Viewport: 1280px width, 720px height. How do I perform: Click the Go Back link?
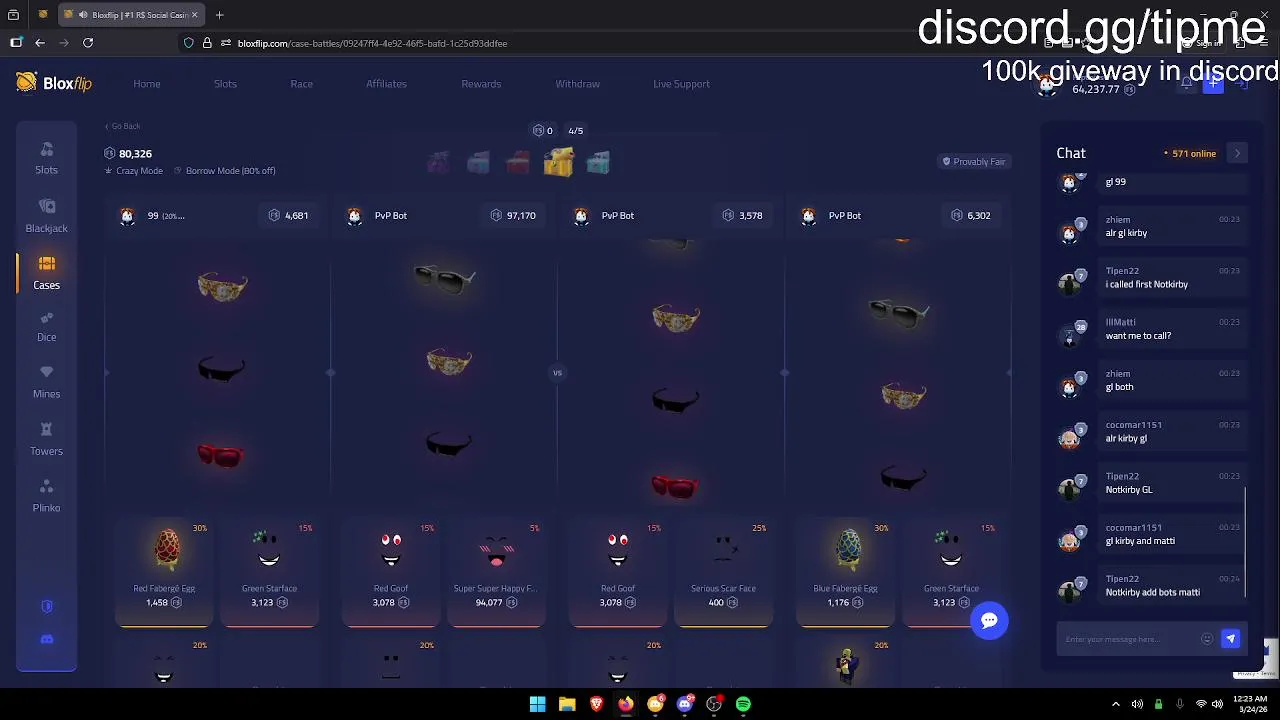coord(123,126)
